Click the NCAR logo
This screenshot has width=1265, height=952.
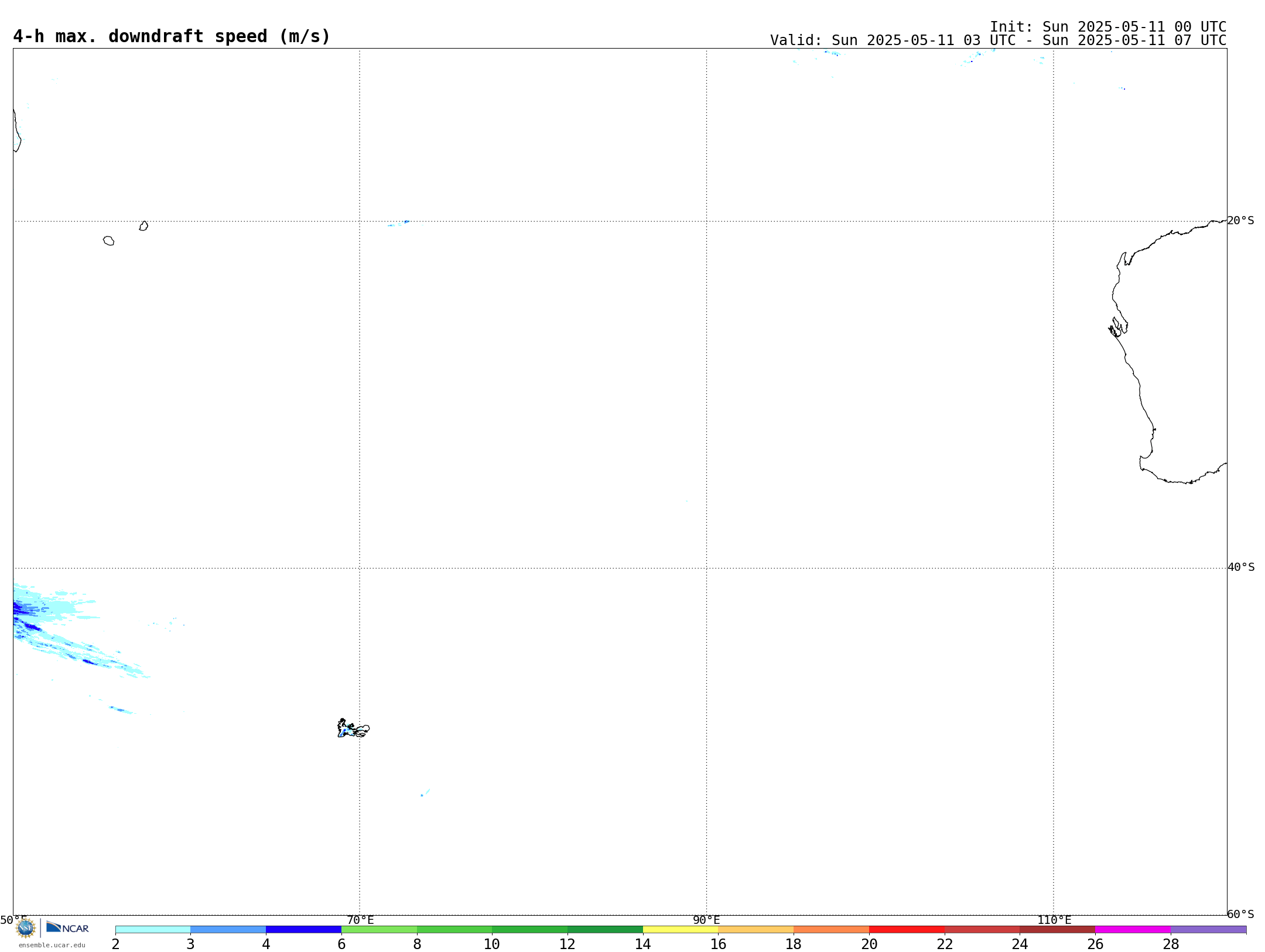67,927
